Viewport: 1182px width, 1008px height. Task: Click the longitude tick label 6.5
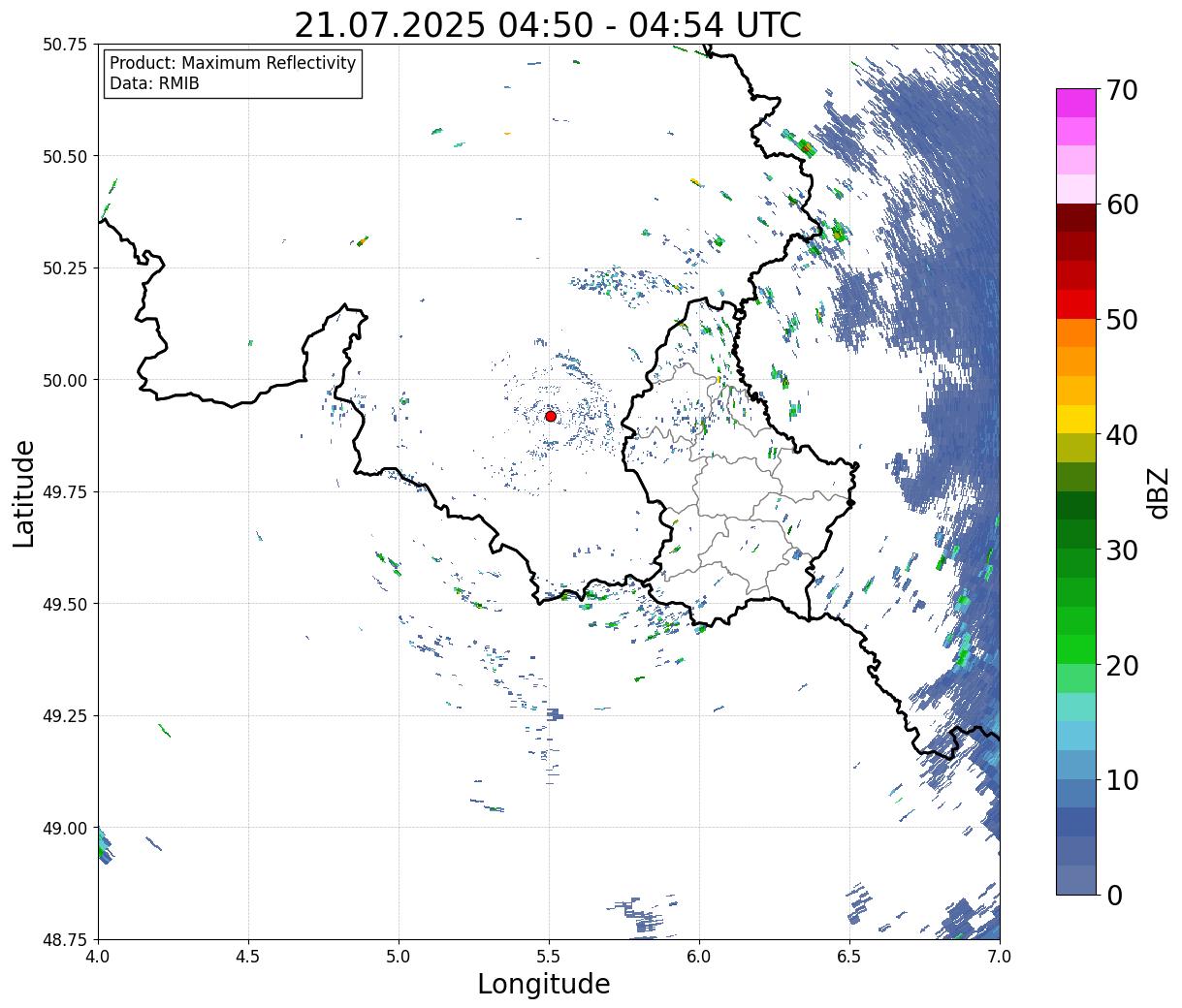(849, 956)
